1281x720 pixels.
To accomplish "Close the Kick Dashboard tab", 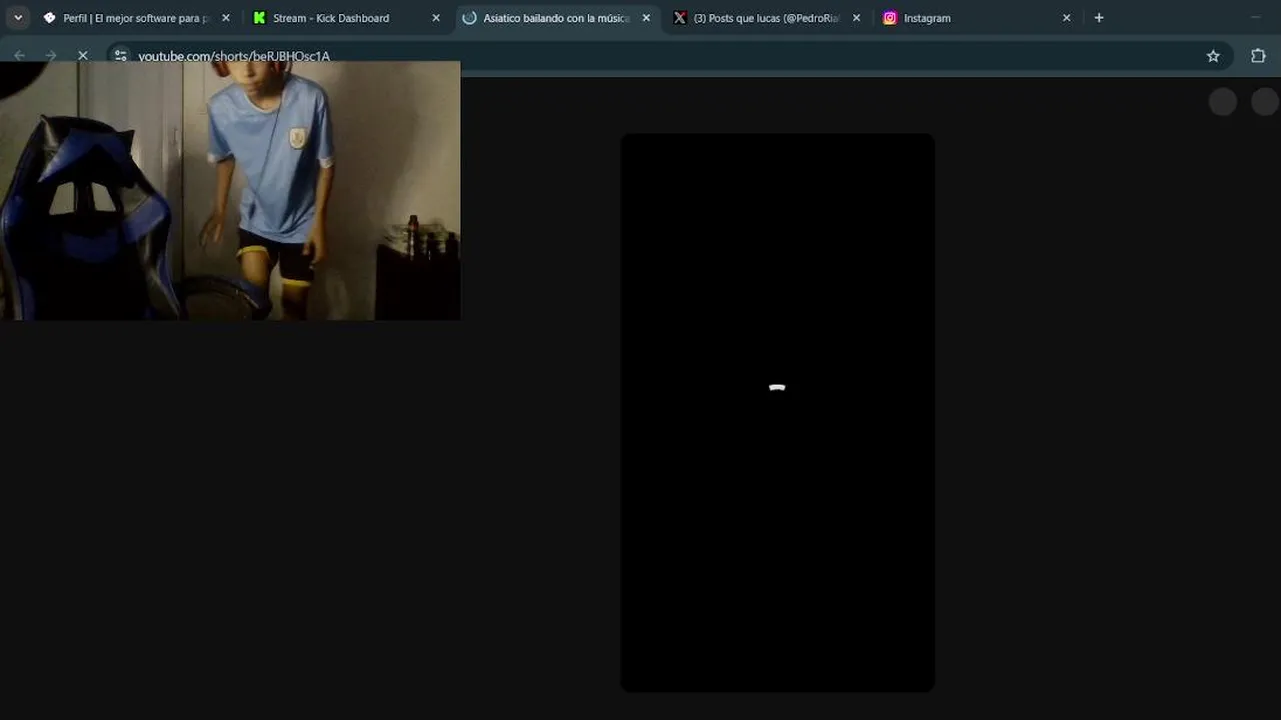I will point(436,18).
